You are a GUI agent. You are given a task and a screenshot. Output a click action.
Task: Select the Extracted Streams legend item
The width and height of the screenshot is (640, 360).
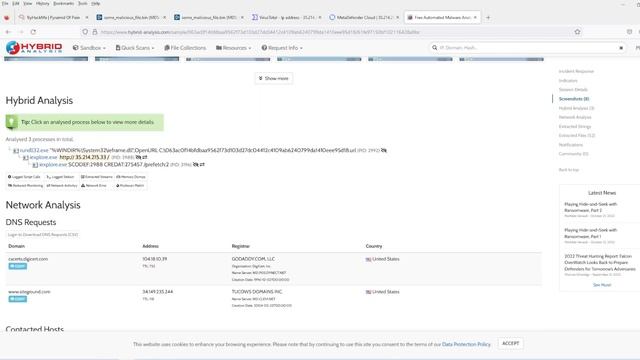tap(96, 177)
